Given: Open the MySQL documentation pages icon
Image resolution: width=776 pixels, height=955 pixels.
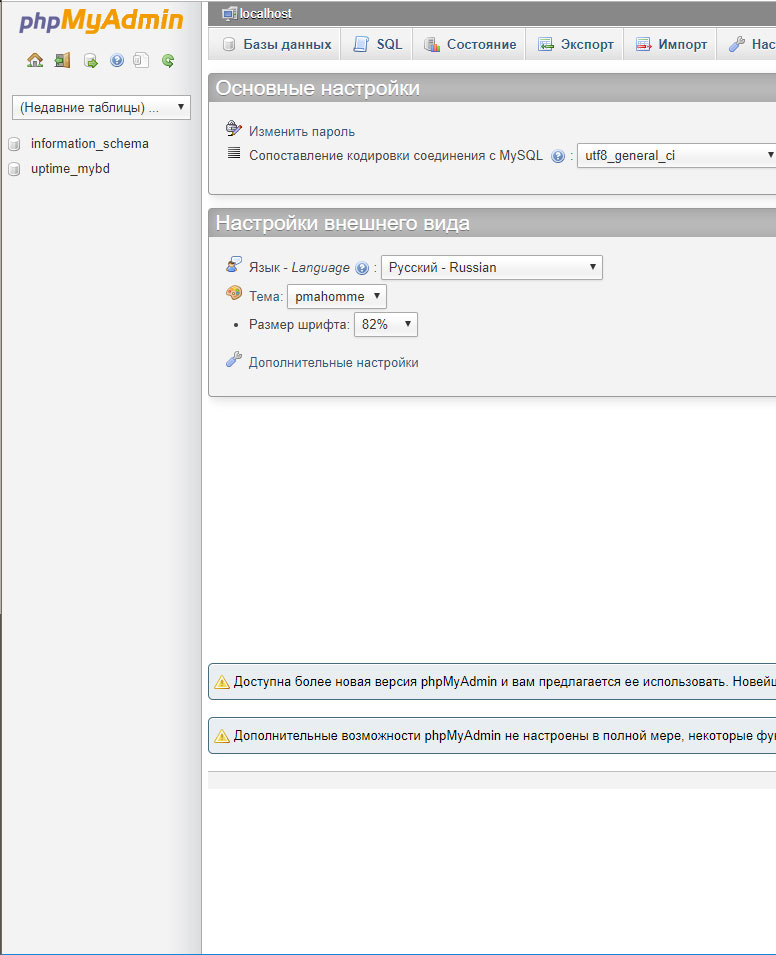Looking at the screenshot, I should tap(141, 60).
